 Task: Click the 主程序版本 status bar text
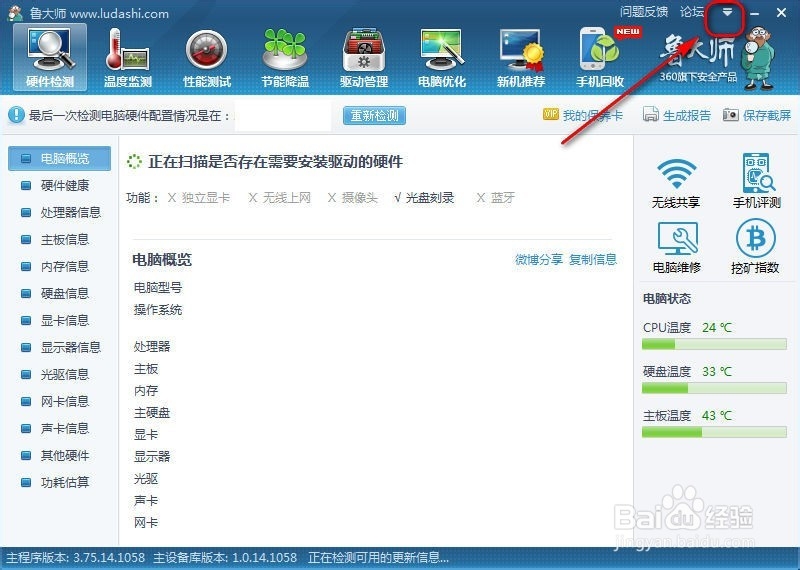[x=76, y=558]
